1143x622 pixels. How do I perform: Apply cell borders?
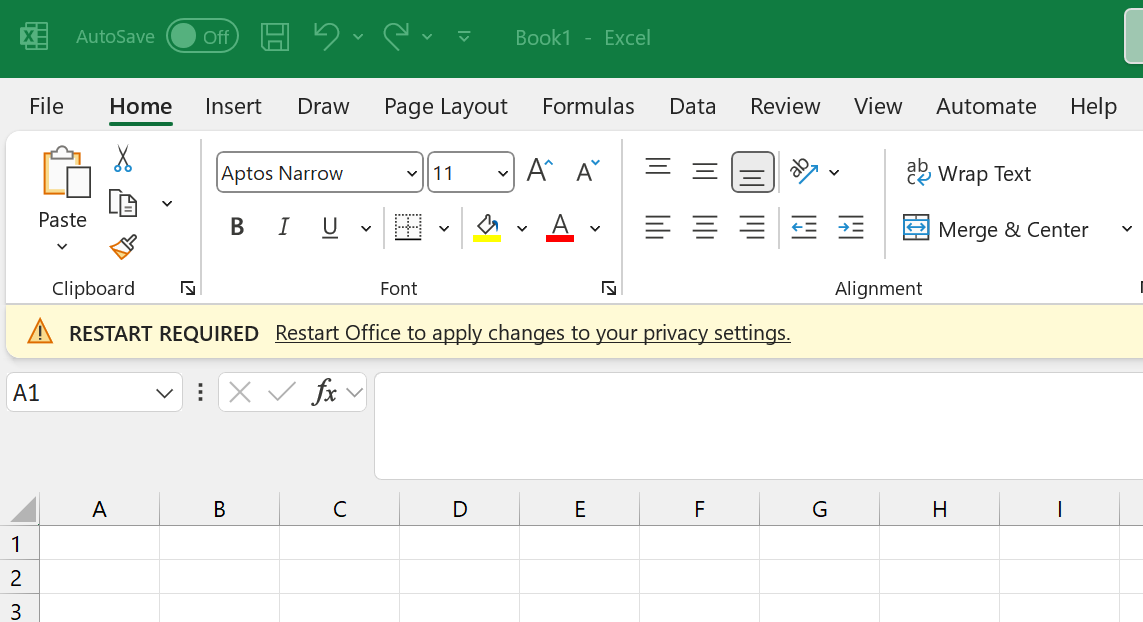[408, 228]
